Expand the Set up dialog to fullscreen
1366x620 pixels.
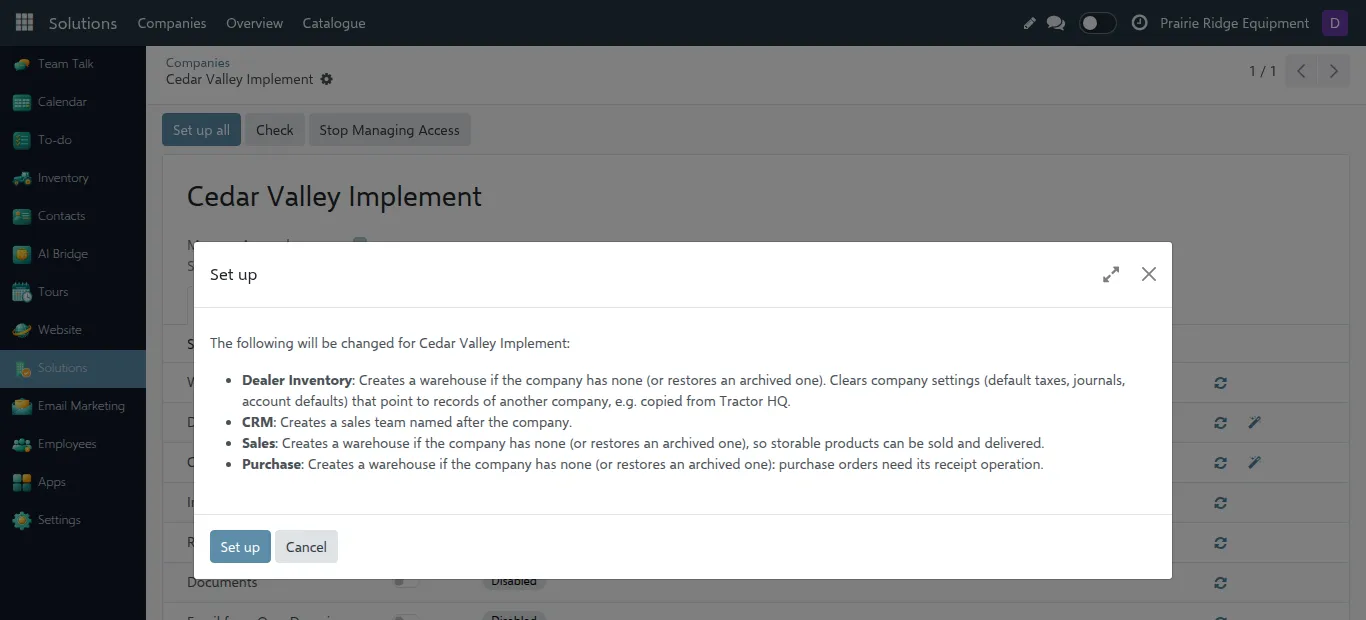point(1111,274)
